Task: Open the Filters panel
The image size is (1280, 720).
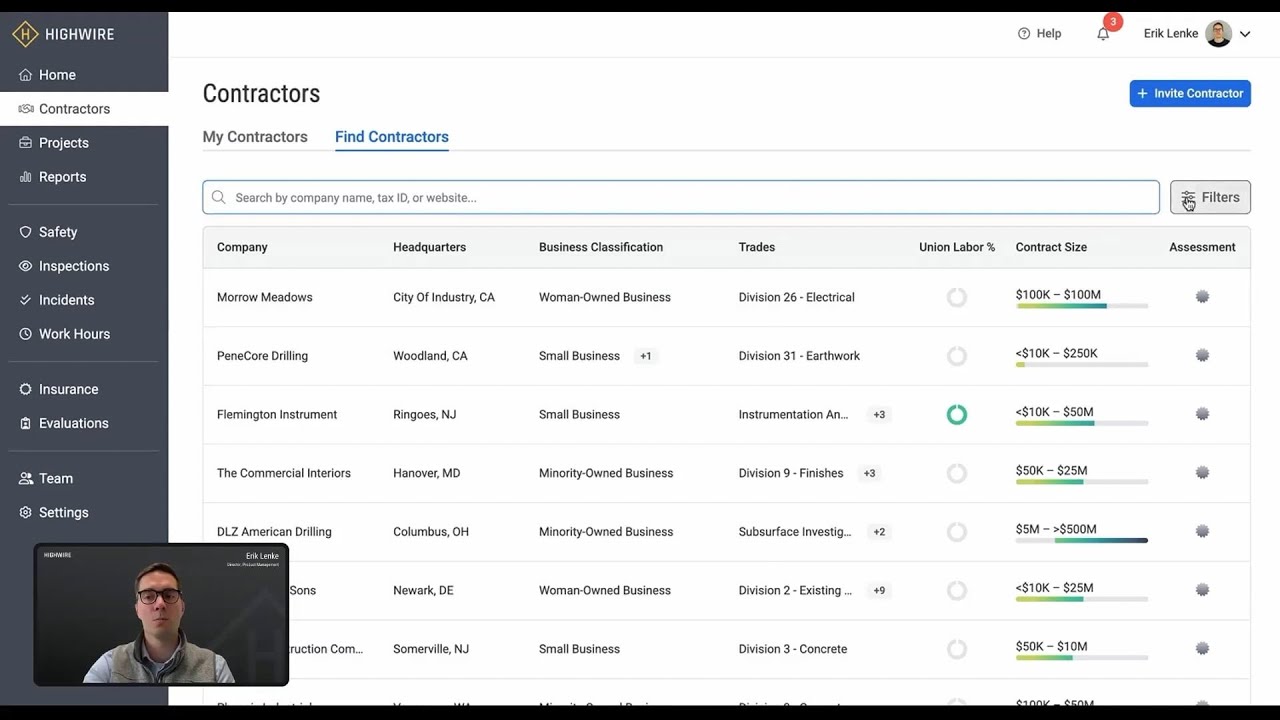Action: [1210, 197]
